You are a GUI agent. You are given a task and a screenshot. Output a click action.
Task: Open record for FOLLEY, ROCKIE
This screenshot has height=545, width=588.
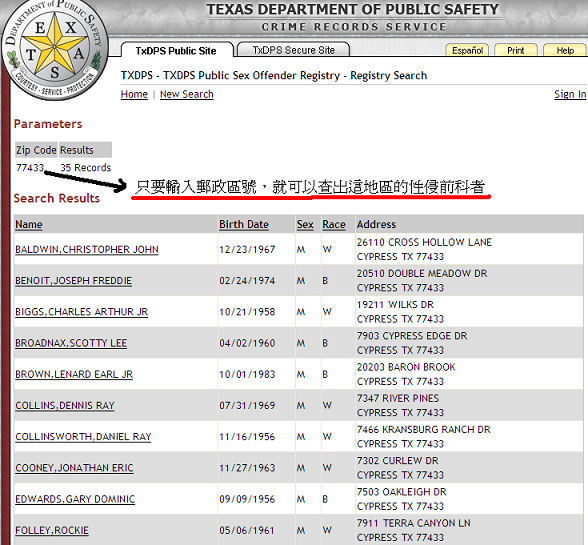[x=52, y=530]
